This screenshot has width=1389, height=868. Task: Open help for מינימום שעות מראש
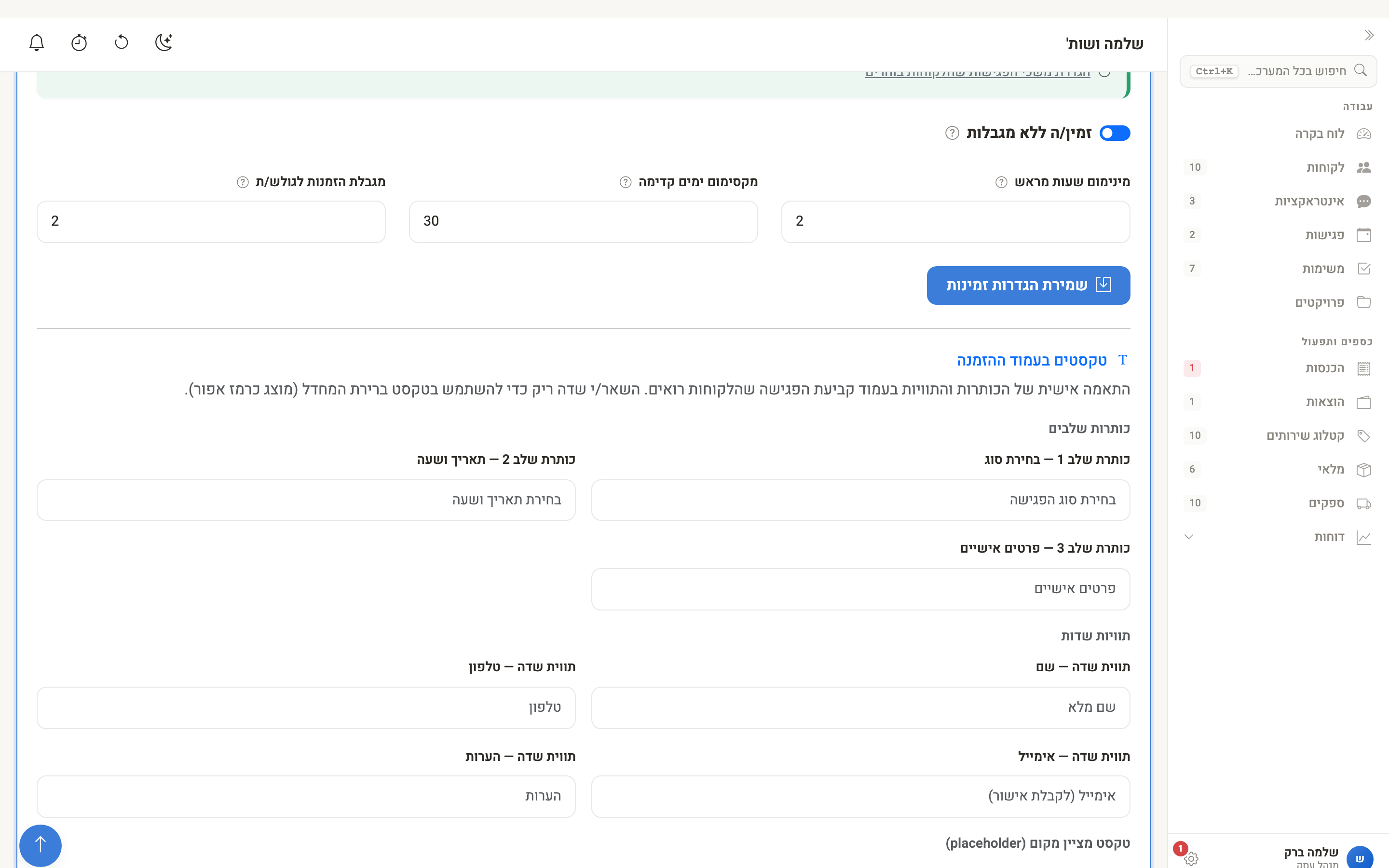pos(1001,182)
